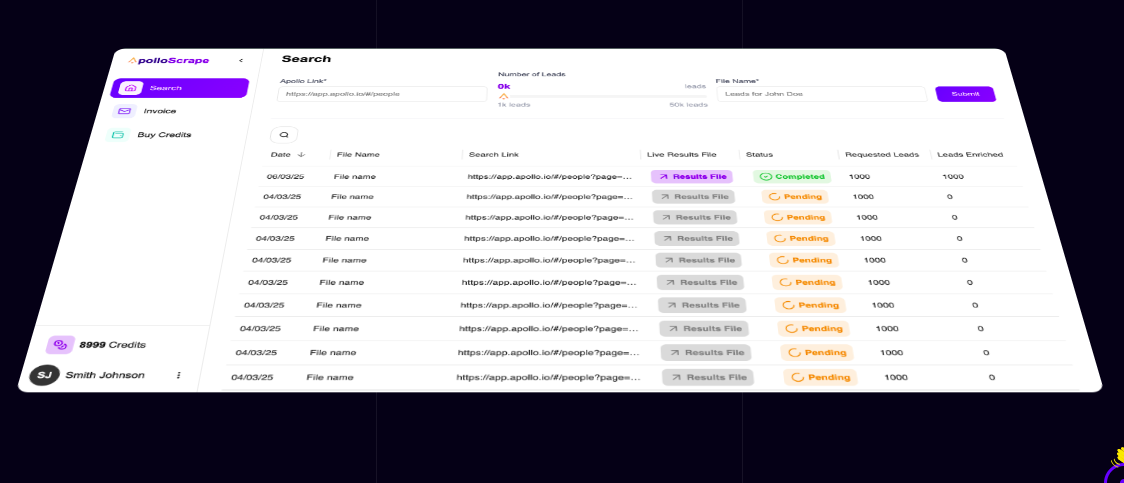
Task: Click the File Name column header
Action: [x=358, y=154]
